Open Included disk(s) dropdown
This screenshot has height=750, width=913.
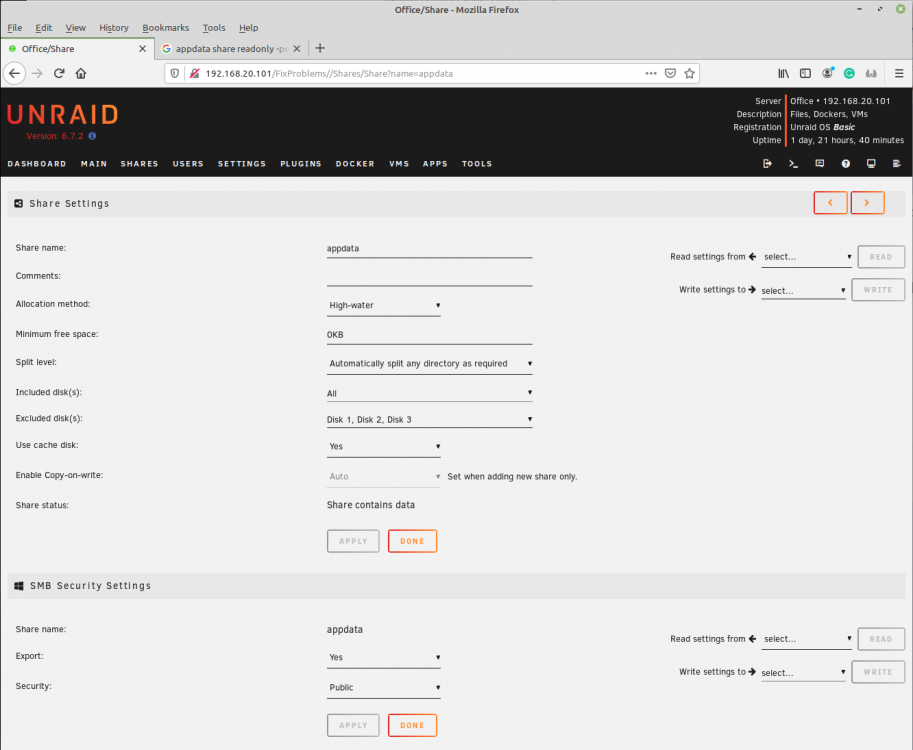click(x=430, y=393)
